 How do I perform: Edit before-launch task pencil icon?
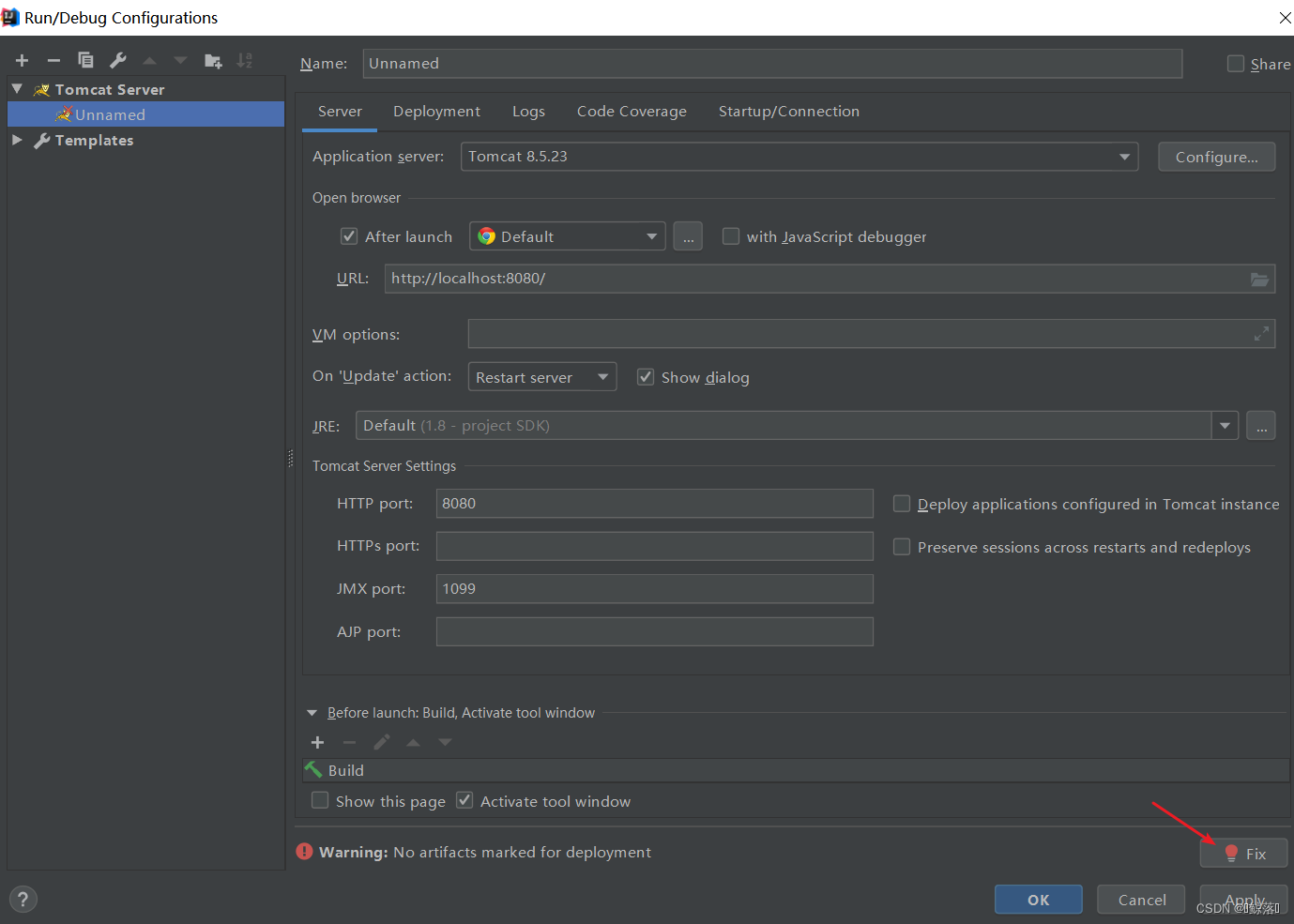tap(382, 743)
